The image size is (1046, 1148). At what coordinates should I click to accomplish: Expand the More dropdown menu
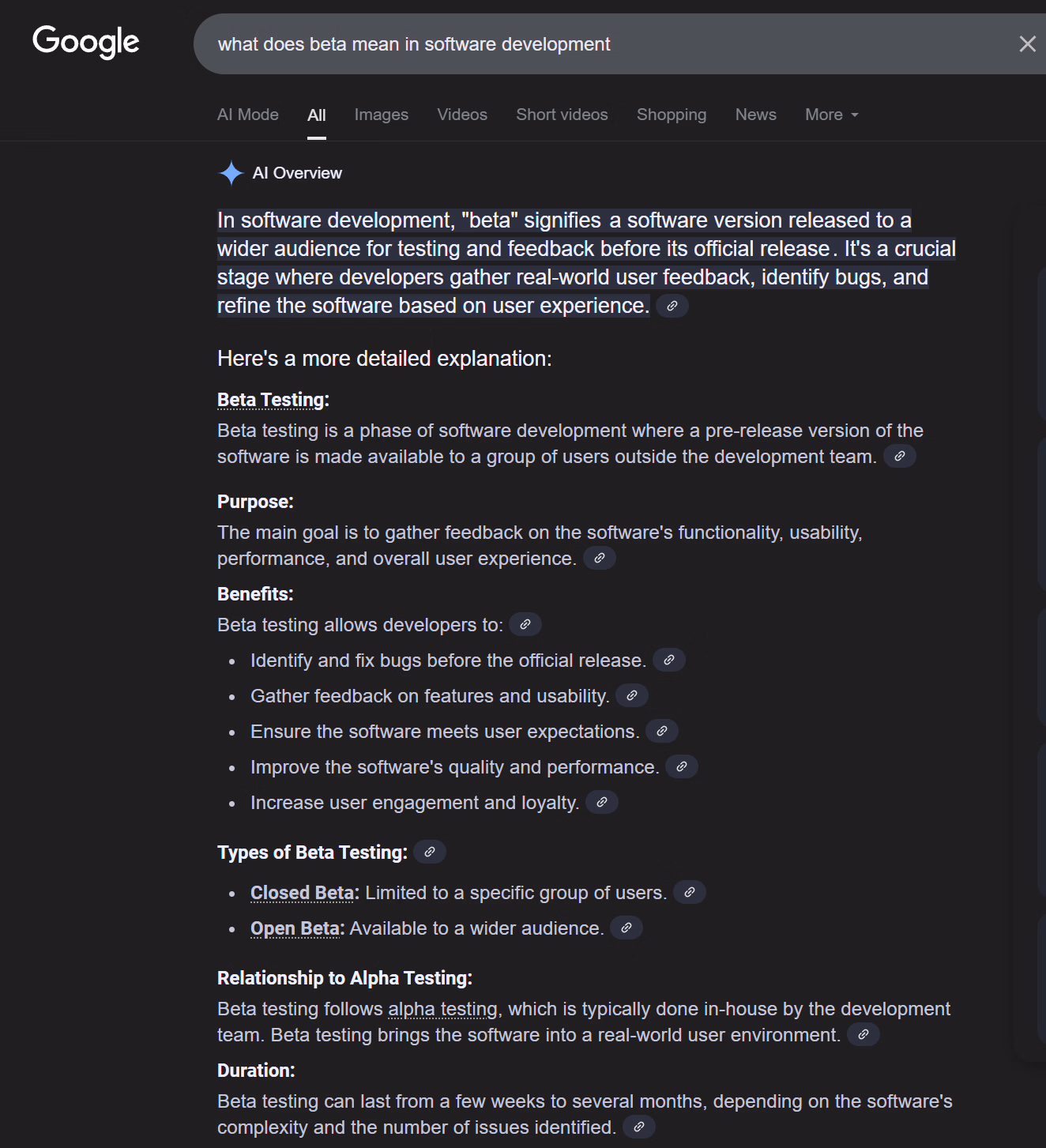pyautogui.click(x=831, y=115)
